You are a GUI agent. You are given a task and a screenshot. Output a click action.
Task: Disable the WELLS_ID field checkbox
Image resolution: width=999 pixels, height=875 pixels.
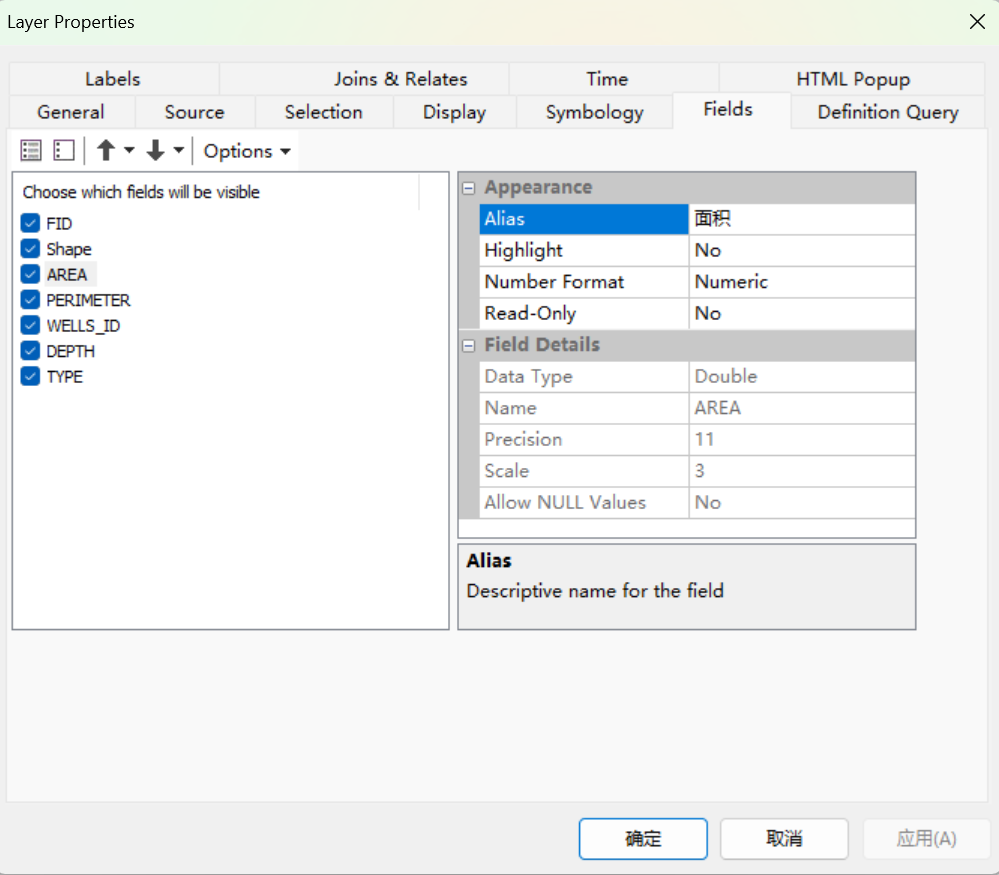coord(30,325)
